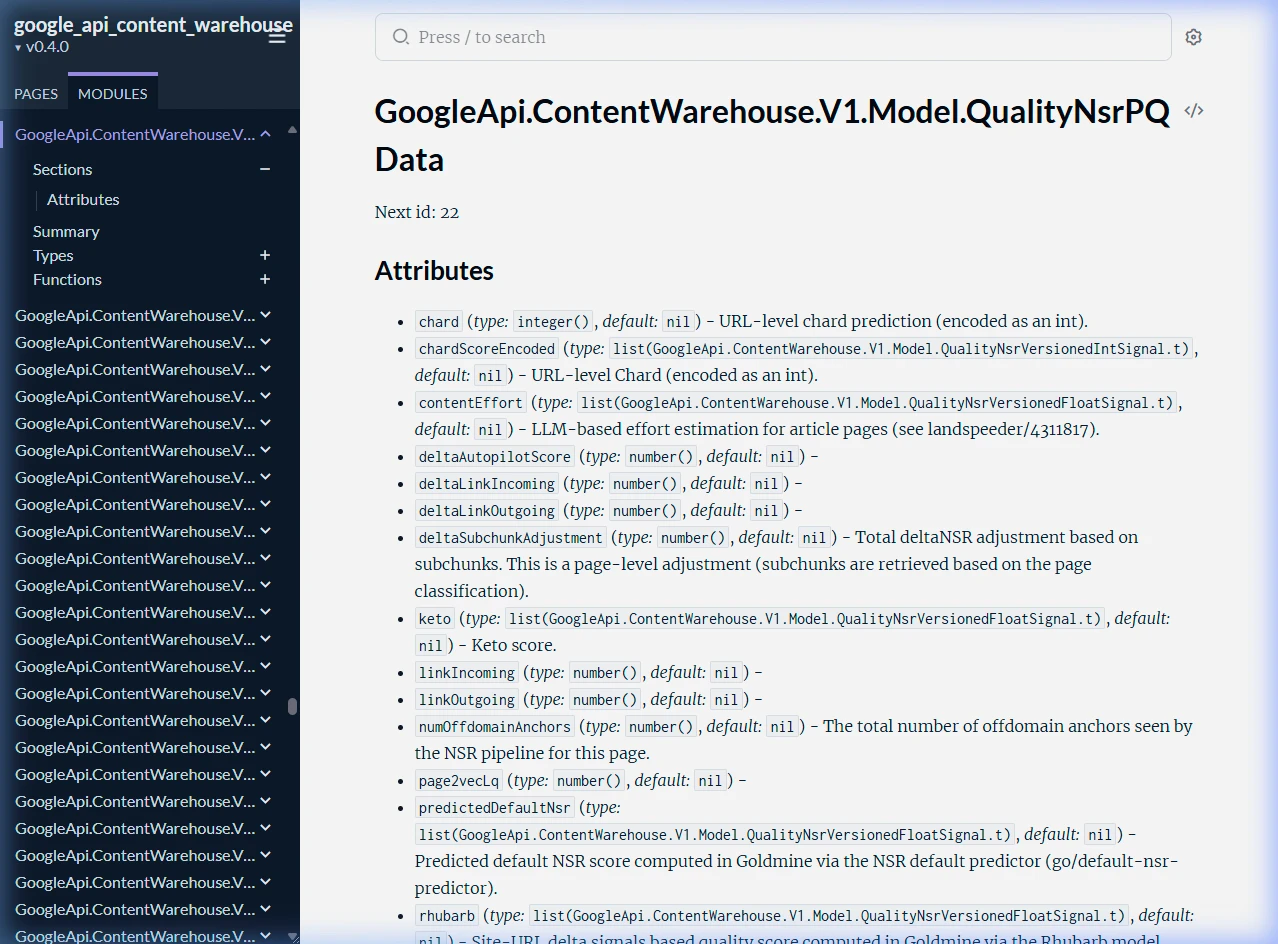This screenshot has width=1278, height=944.
Task: Switch to the PAGES tab
Action: tap(36, 93)
